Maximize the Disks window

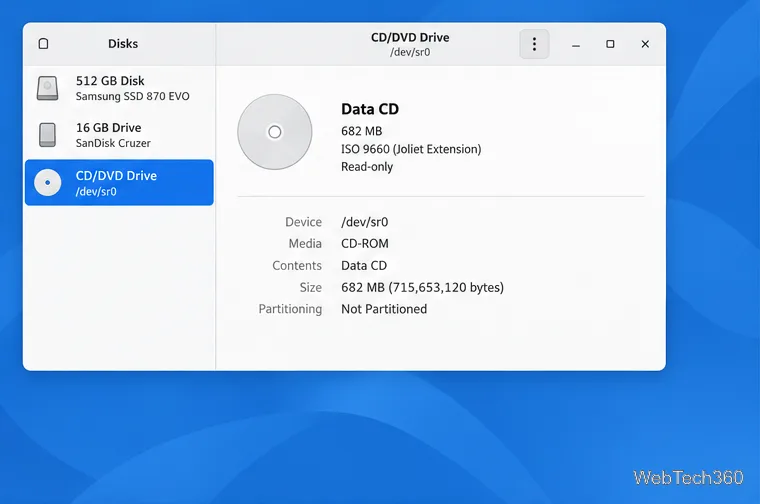click(x=610, y=44)
